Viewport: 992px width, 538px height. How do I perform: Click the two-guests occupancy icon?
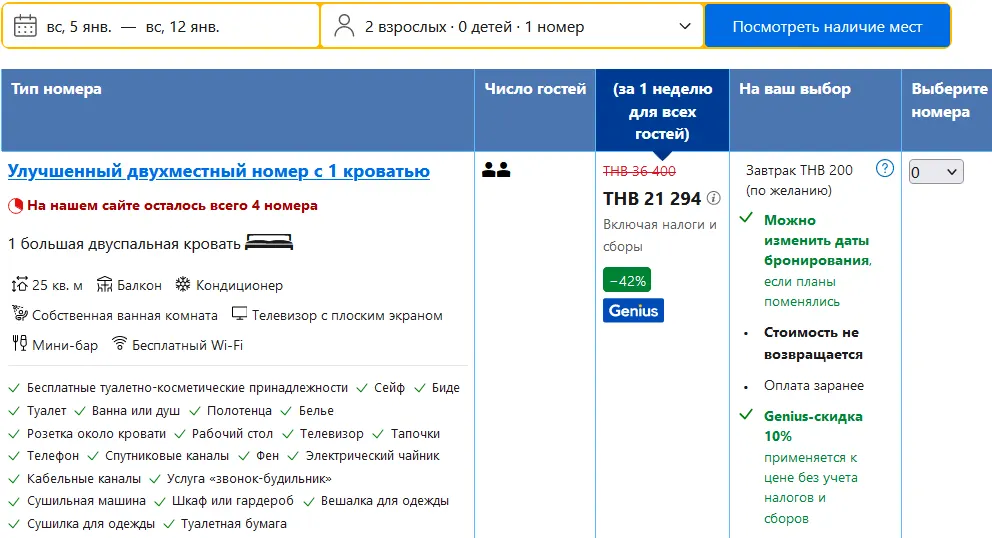496,170
